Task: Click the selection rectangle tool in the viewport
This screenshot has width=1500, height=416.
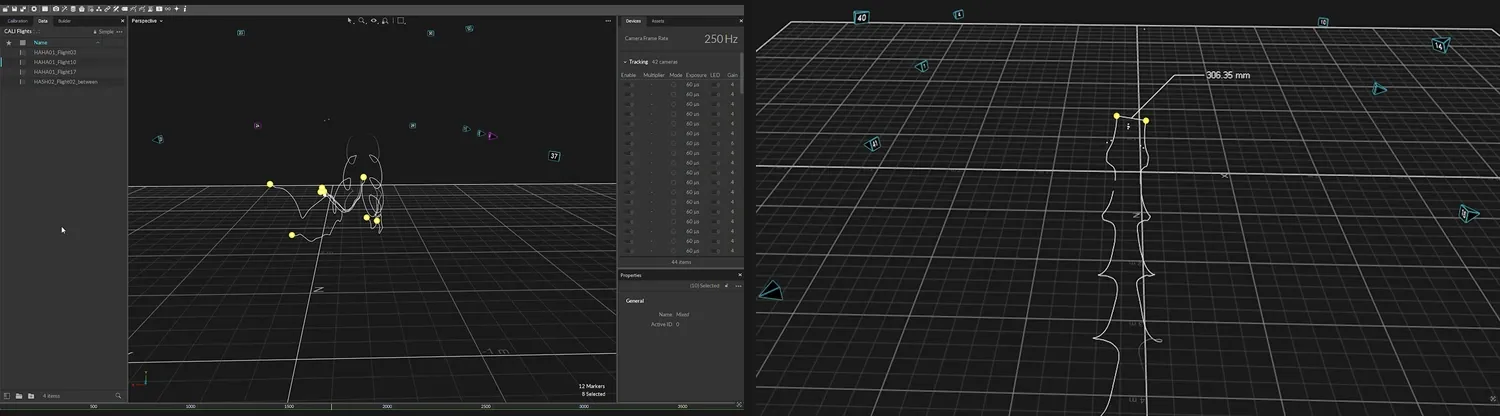Action: tap(401, 20)
